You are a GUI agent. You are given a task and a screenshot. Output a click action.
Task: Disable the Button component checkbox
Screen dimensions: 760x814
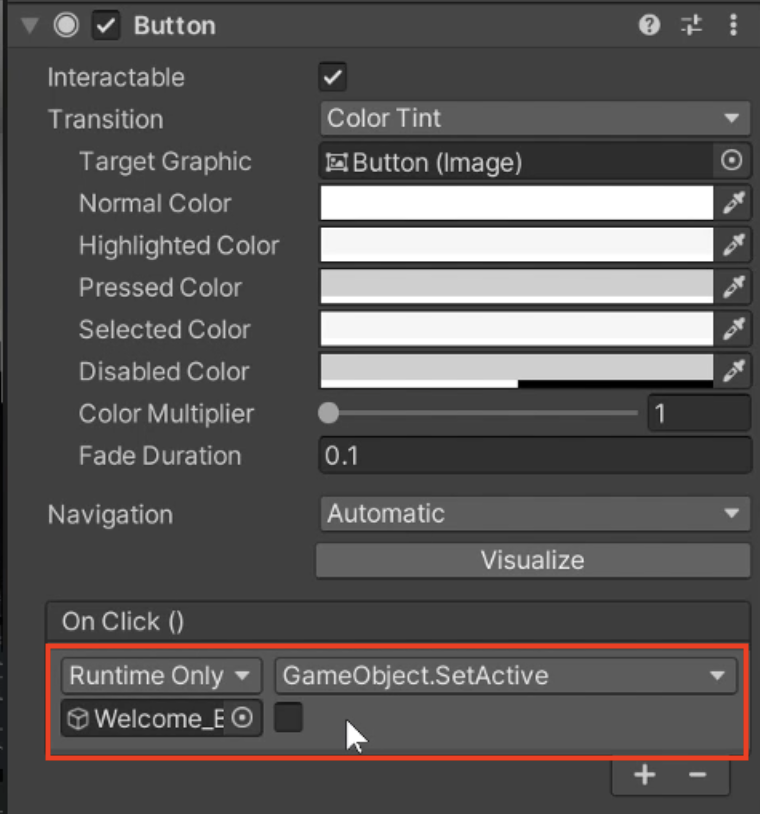(105, 26)
